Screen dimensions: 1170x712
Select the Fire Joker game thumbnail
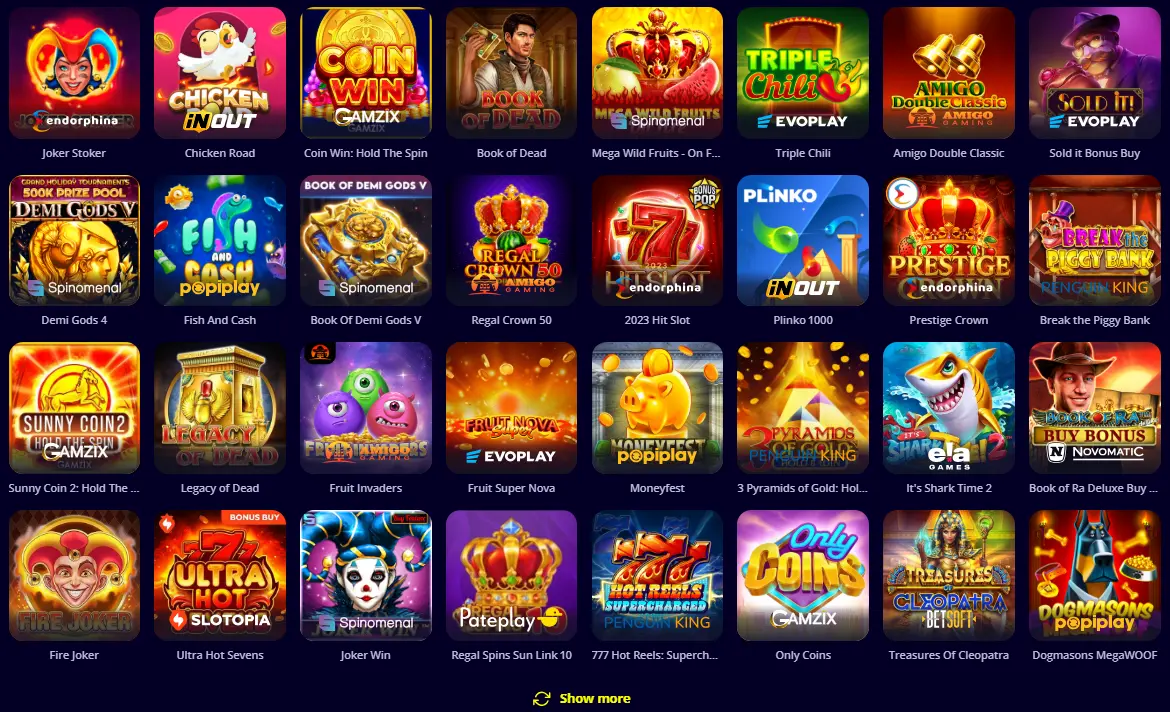[74, 575]
